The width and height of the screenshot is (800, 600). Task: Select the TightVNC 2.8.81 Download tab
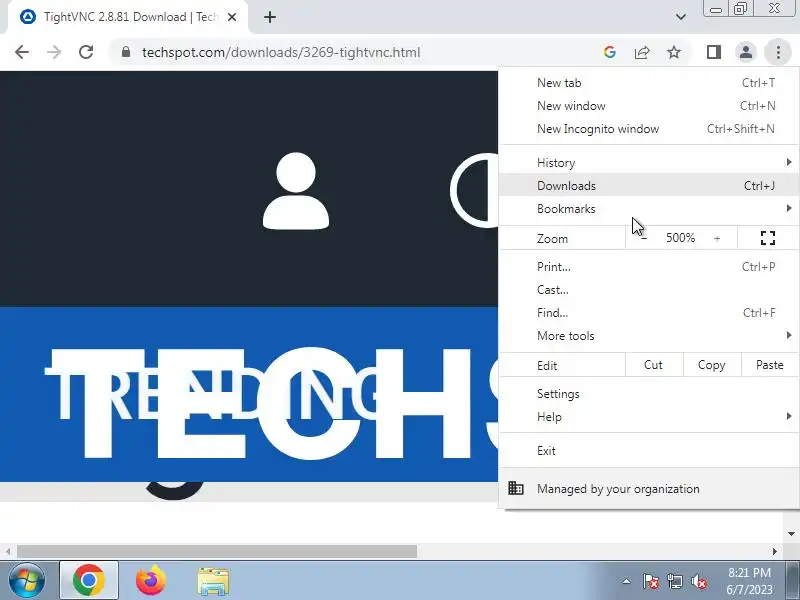coord(129,17)
